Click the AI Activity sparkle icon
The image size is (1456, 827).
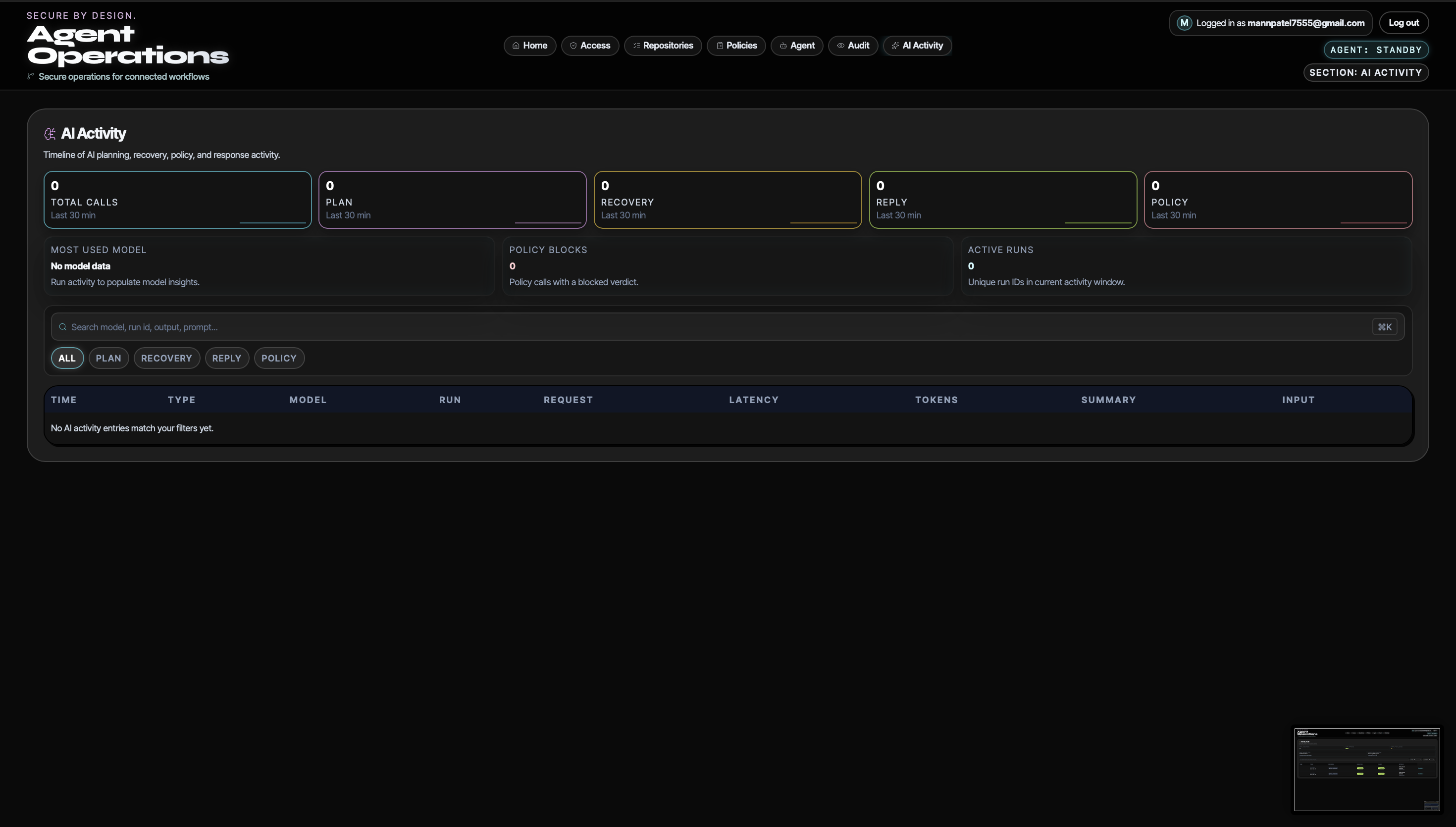tap(895, 46)
